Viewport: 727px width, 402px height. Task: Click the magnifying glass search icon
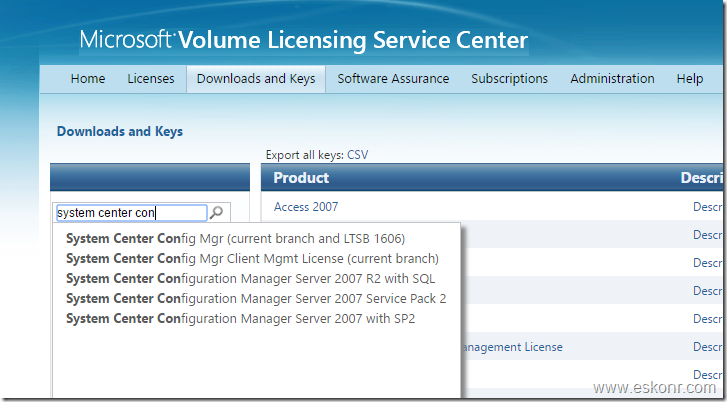click(217, 213)
